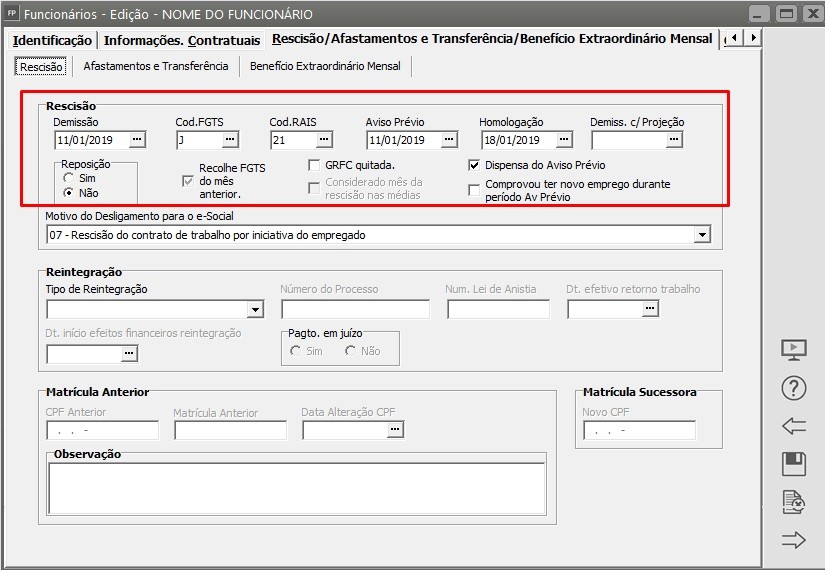Screen dimensions: 825x570
Task: Open the Cod.FGTS lookup button
Action: tap(230, 140)
